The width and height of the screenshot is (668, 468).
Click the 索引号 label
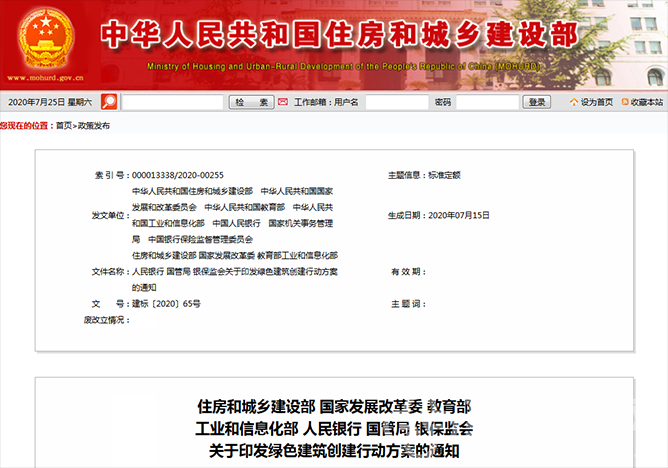click(112, 175)
